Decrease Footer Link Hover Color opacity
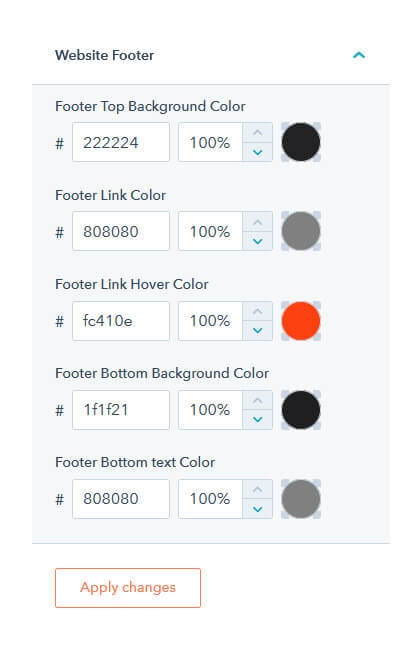 tap(258, 330)
